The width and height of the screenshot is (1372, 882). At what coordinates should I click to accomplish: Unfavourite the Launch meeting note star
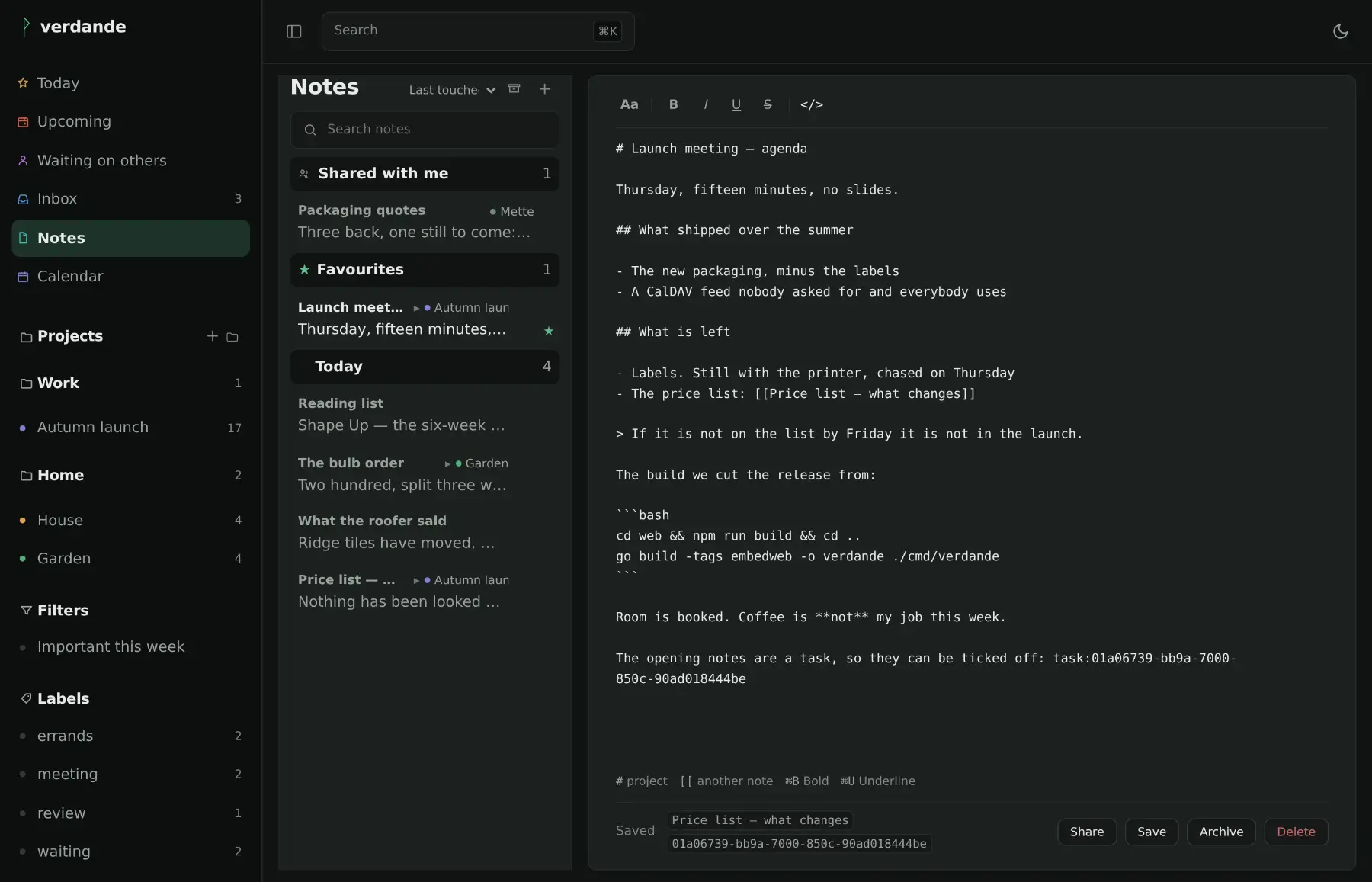pos(549,331)
